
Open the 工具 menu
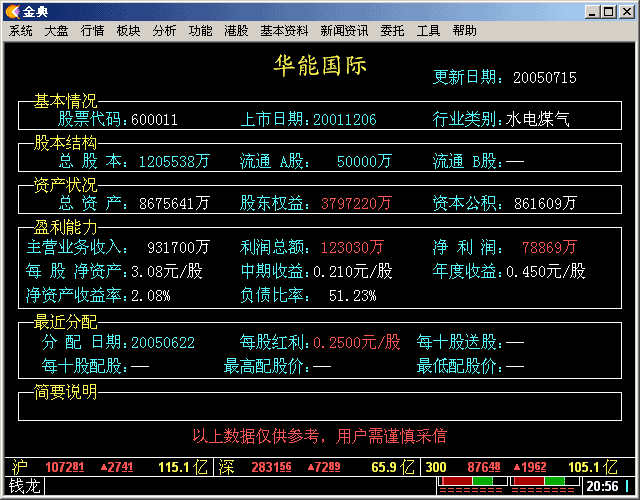pyautogui.click(x=428, y=31)
